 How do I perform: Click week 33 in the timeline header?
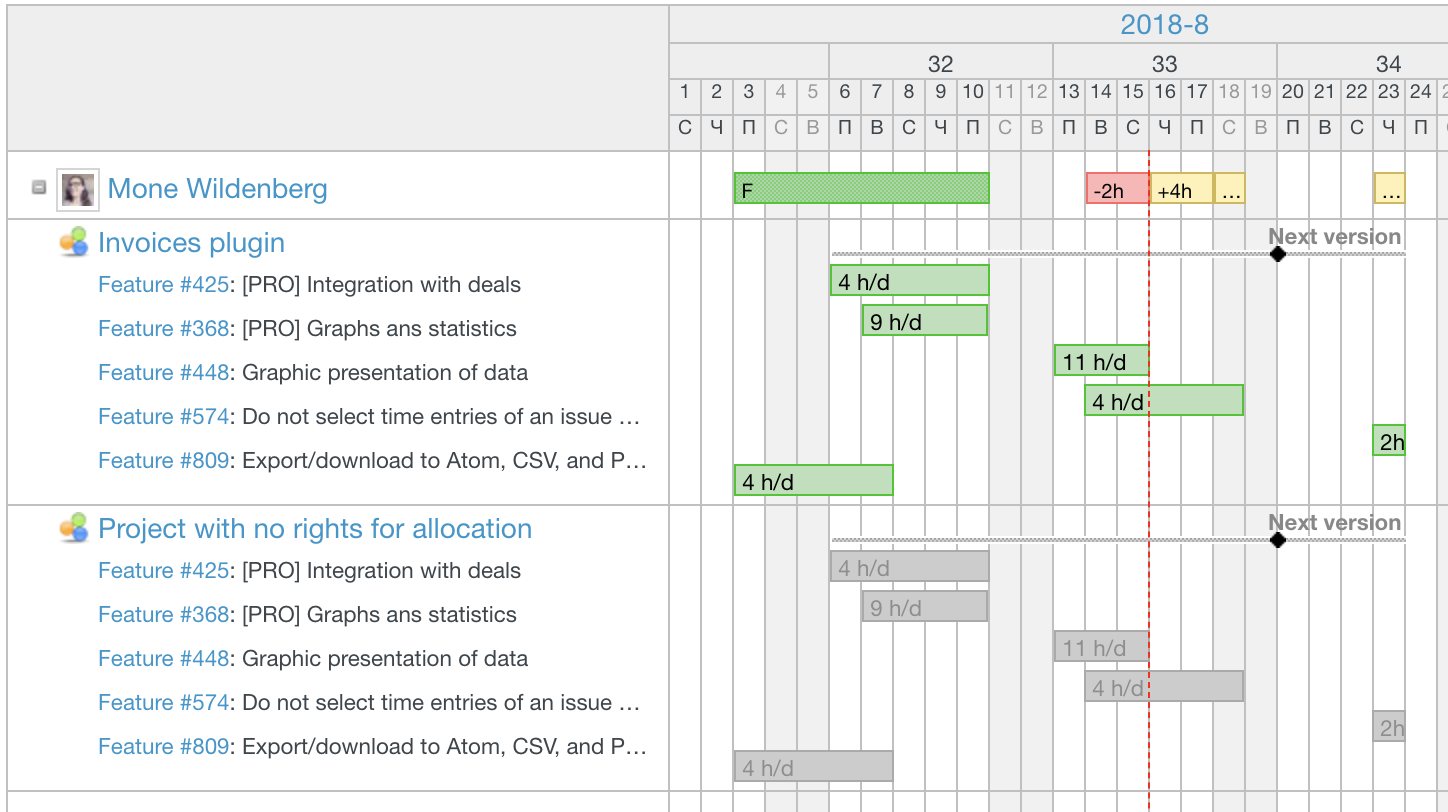[x=1164, y=65]
